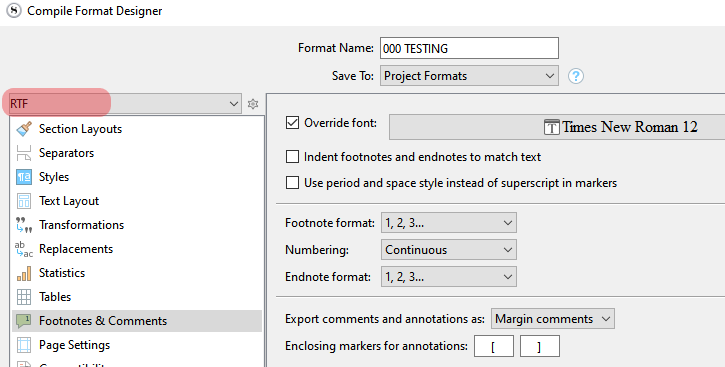Enable period and space style in markers
Image resolution: width=725 pixels, height=367 pixels.
(x=292, y=183)
